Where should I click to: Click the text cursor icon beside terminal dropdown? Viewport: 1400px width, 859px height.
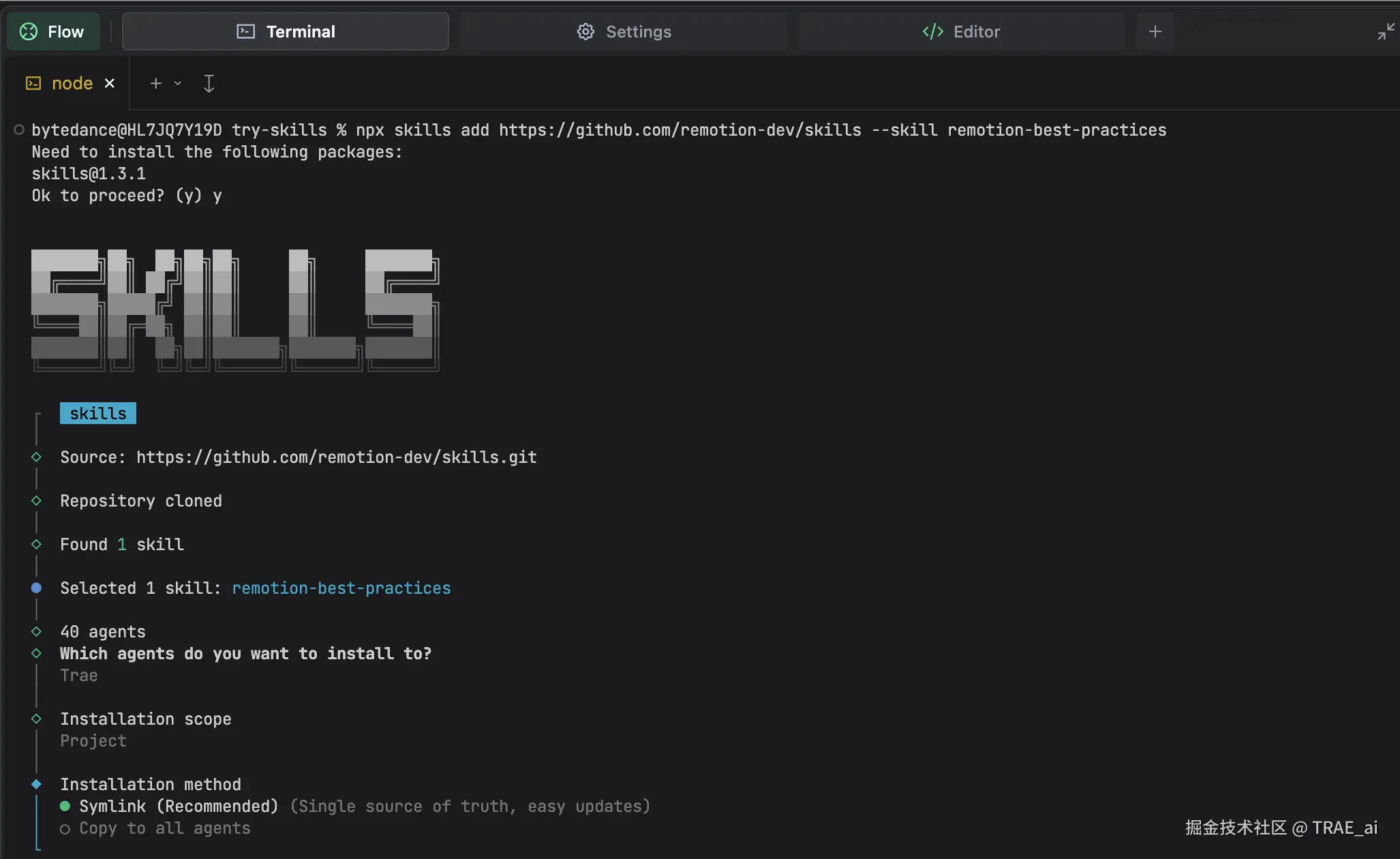pos(209,83)
